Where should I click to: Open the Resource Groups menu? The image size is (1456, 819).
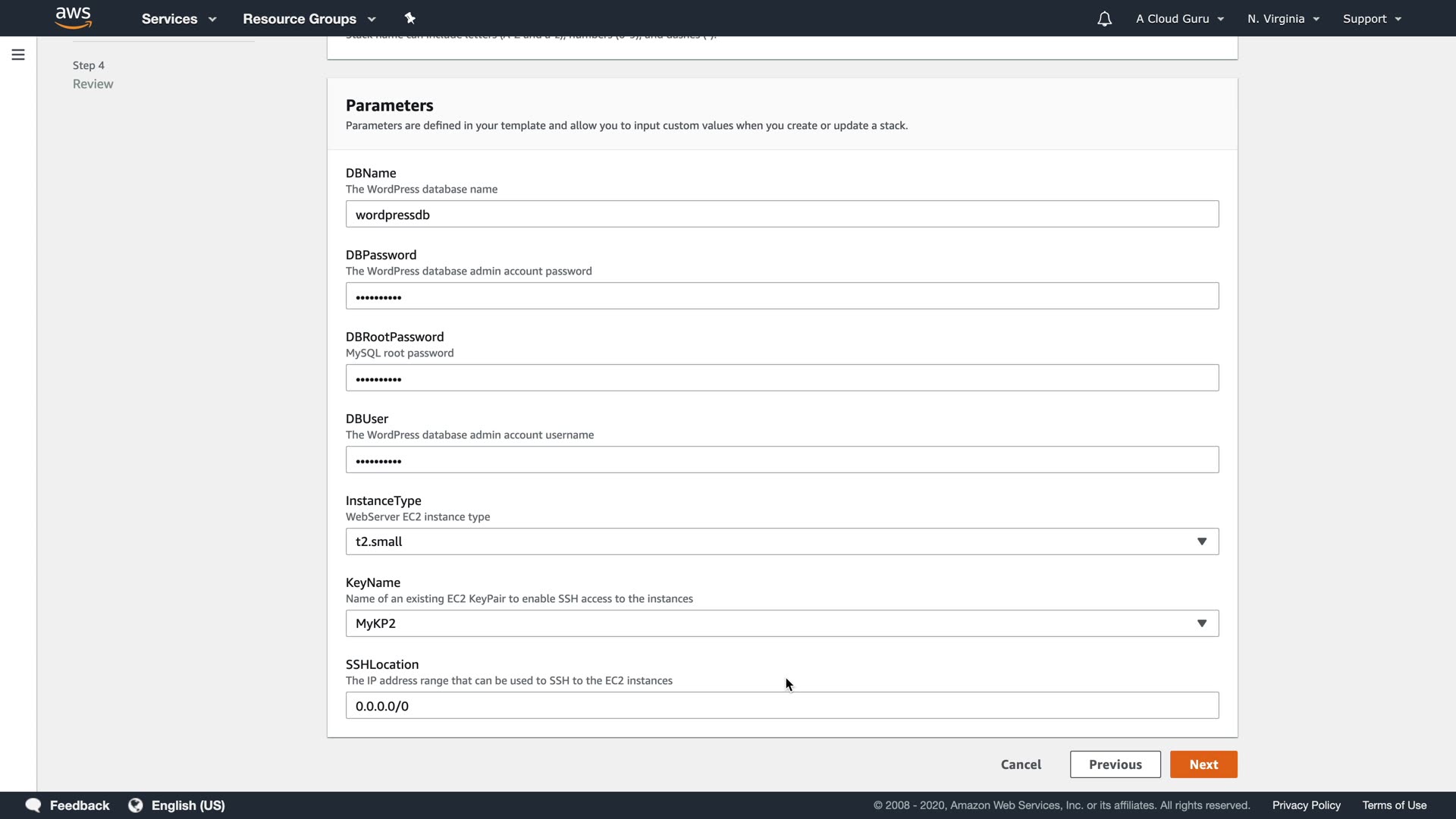coord(309,19)
